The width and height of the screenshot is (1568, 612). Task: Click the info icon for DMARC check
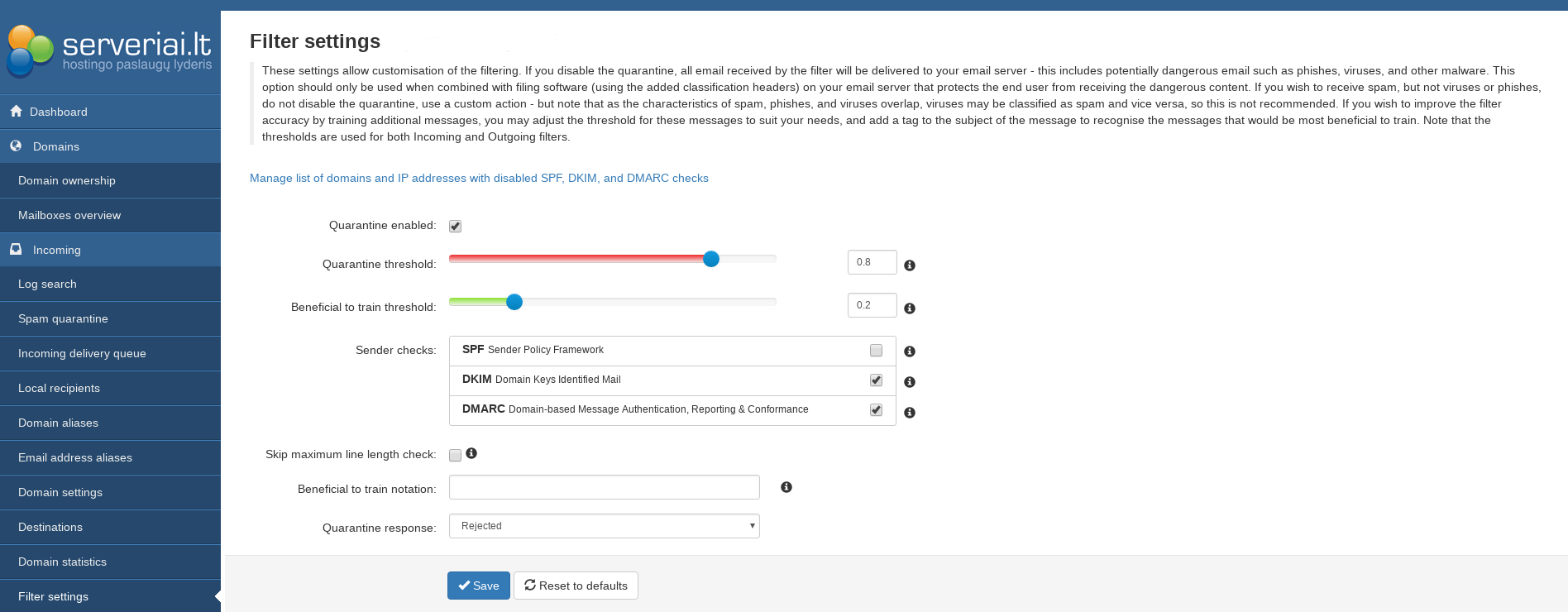coord(909,413)
